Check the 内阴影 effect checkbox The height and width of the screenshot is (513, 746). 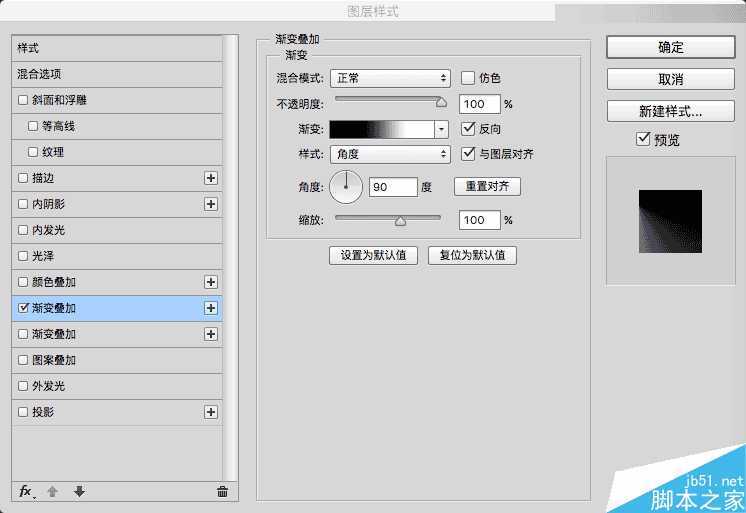23,204
